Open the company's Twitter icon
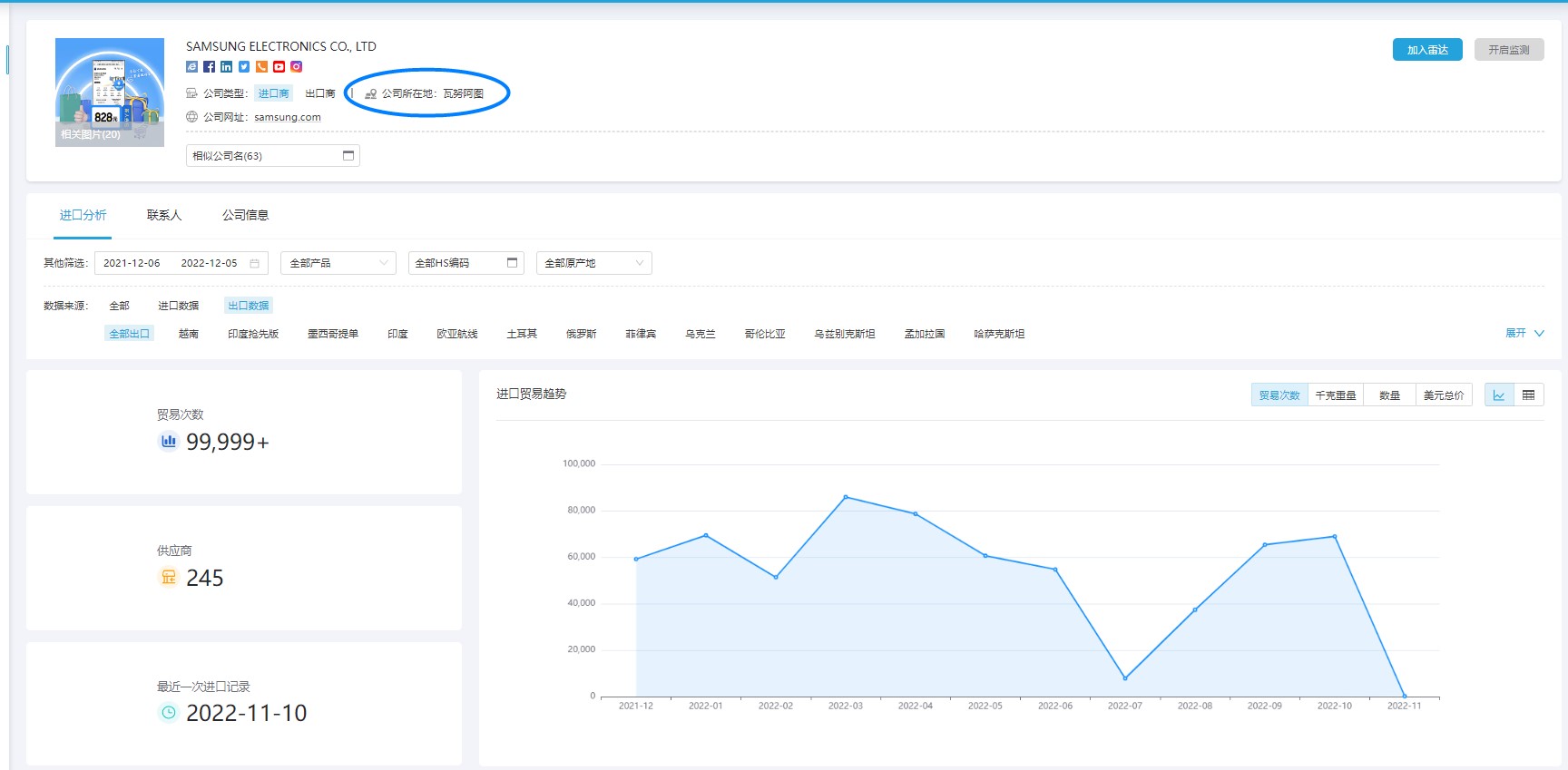The height and width of the screenshot is (770, 1568). (x=244, y=67)
